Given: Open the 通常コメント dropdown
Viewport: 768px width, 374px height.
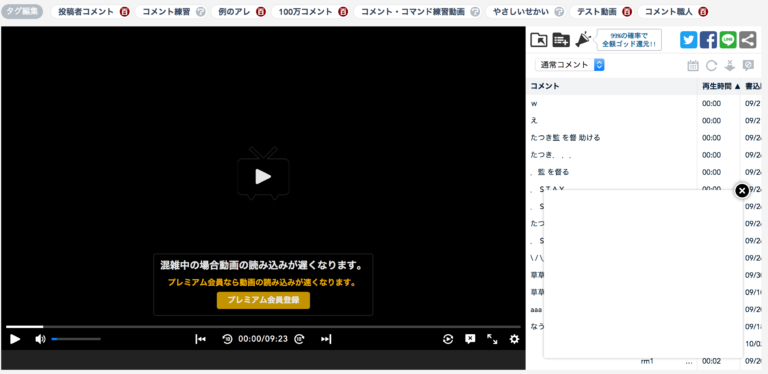Looking at the screenshot, I should tap(570, 65).
